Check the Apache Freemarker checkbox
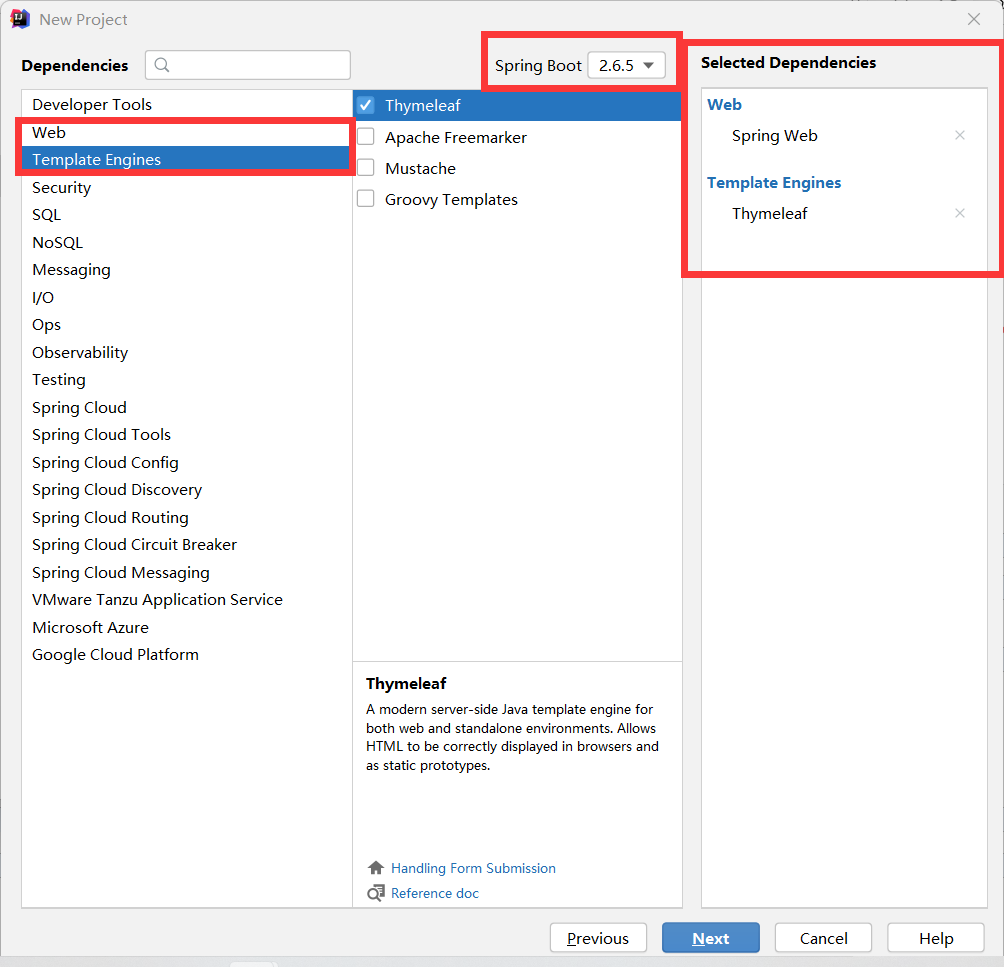The image size is (1004, 967). [x=366, y=136]
